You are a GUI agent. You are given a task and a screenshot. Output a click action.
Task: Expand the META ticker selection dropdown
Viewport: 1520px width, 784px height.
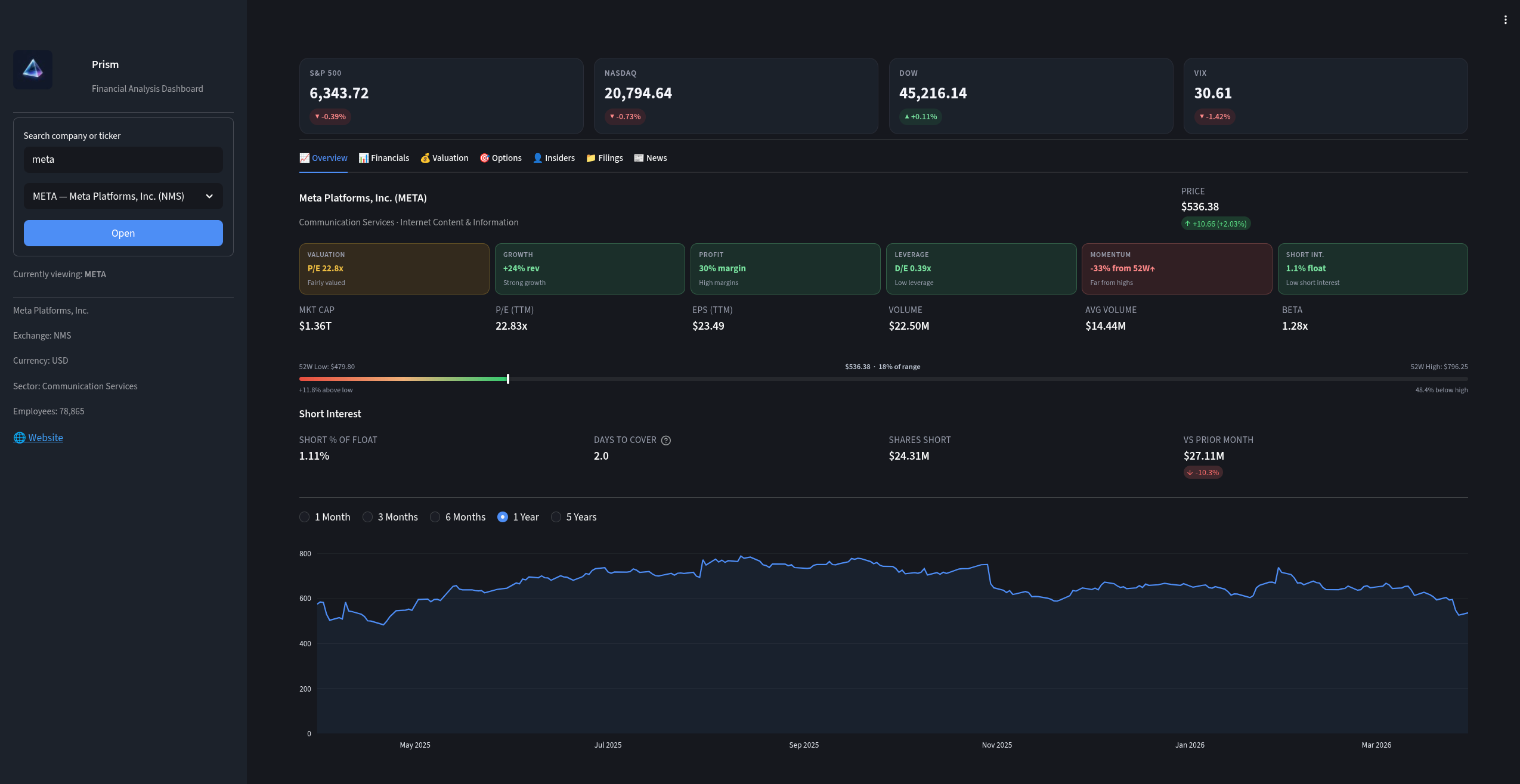pos(123,196)
